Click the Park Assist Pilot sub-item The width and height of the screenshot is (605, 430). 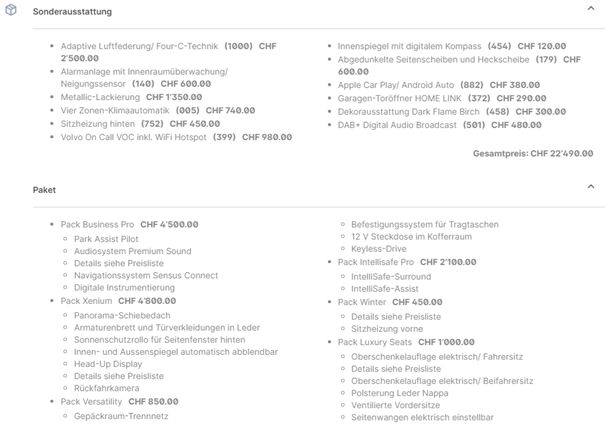pyautogui.click(x=105, y=238)
